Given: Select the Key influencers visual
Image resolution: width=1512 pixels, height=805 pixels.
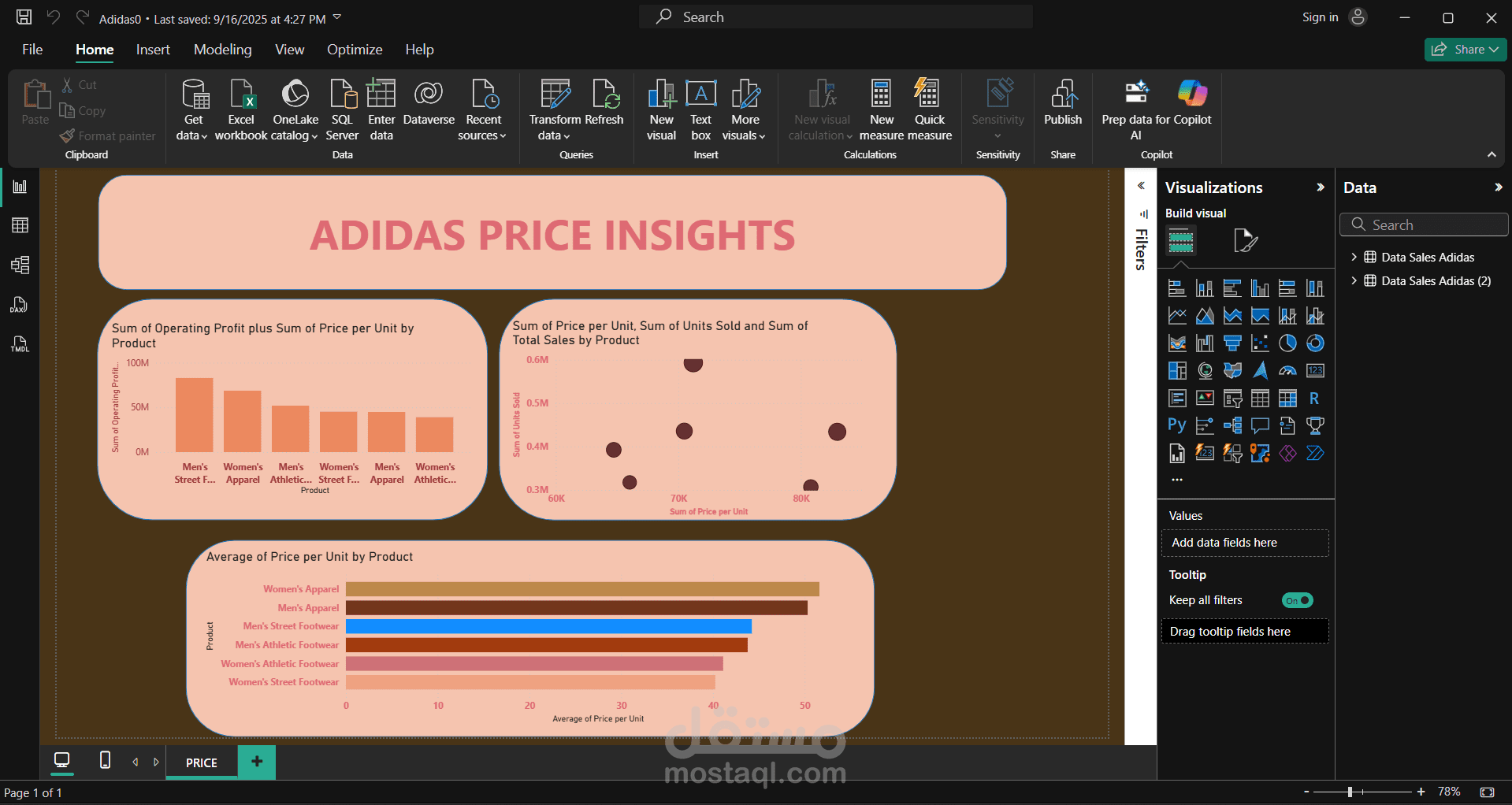Looking at the screenshot, I should [x=1205, y=426].
